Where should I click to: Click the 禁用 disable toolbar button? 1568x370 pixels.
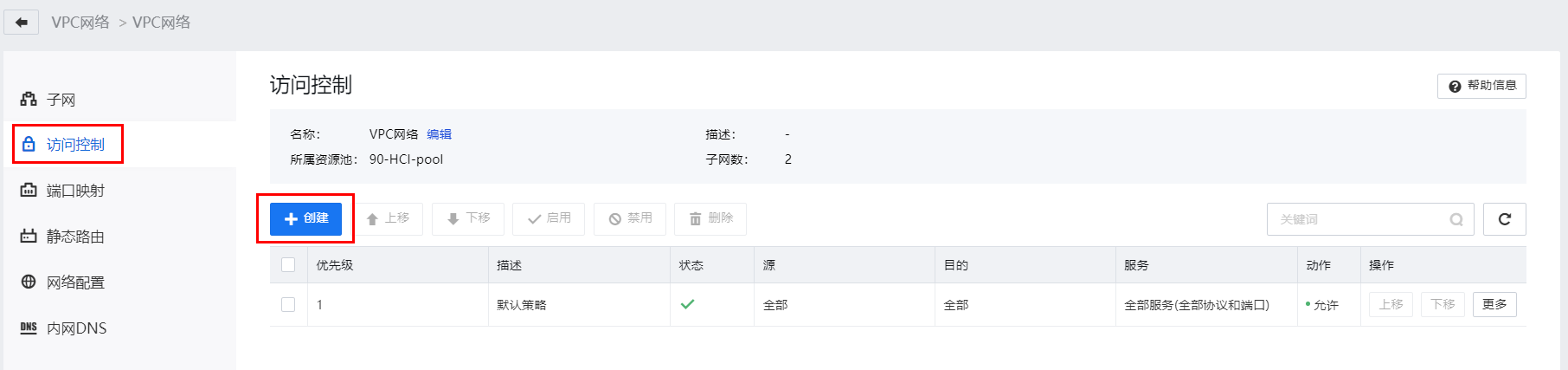coord(630,218)
